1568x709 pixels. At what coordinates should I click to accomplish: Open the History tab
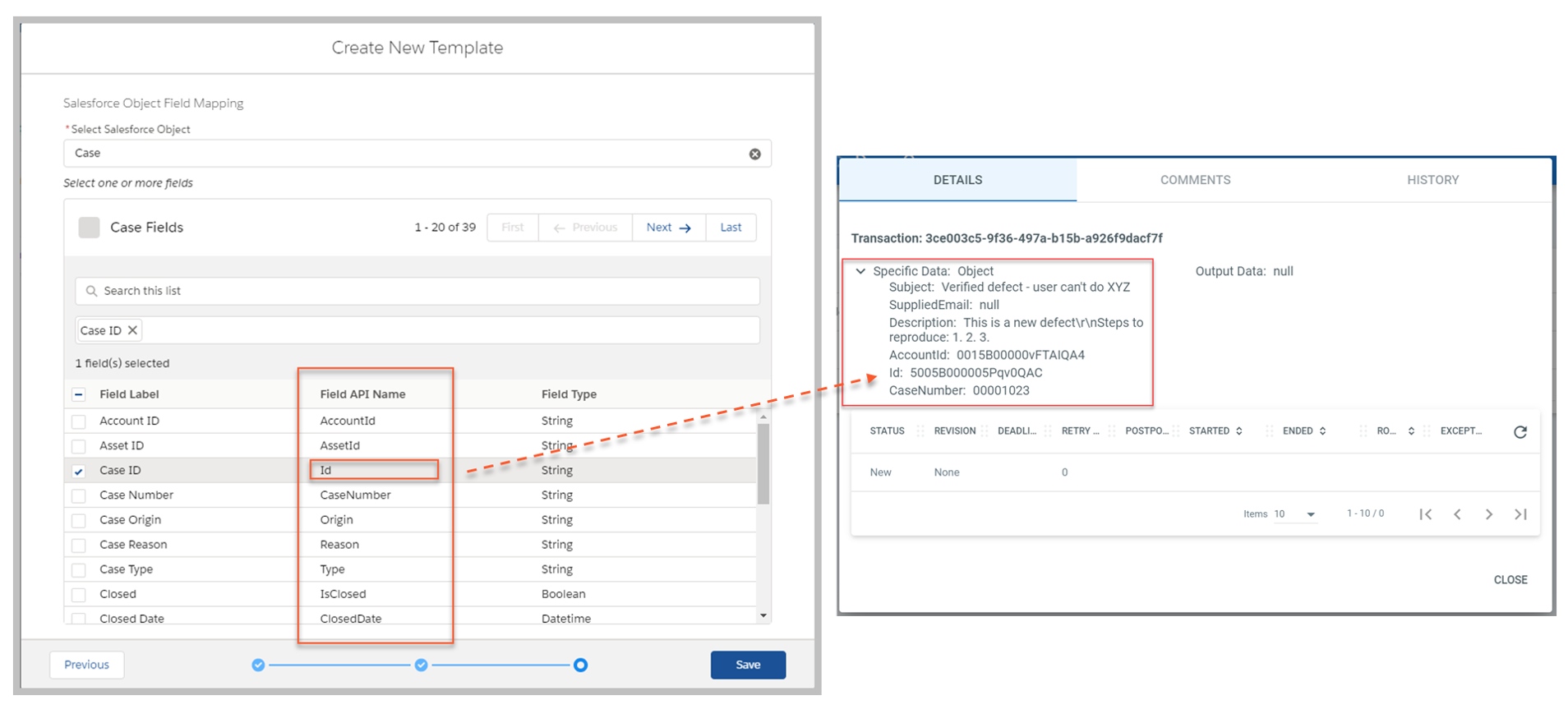pyautogui.click(x=1432, y=180)
